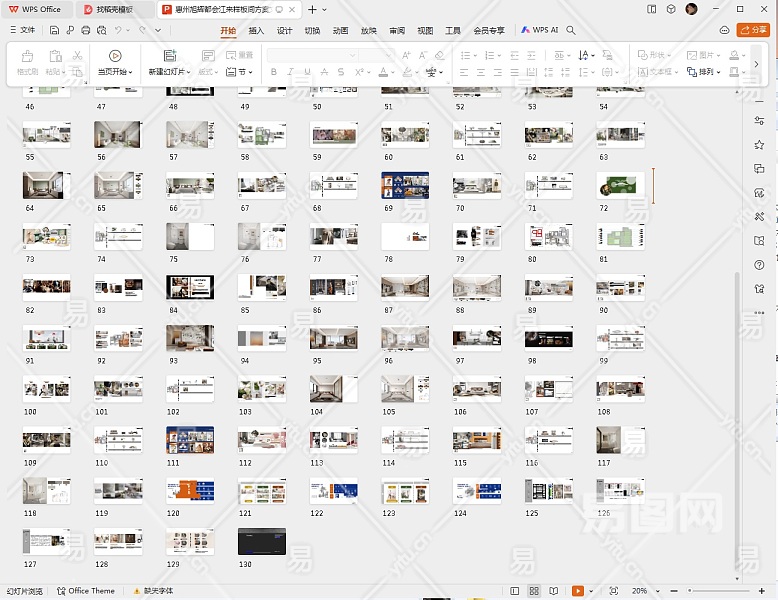Toggle underline text formatting
Screen dimensions: 778x600
[x=306, y=72]
